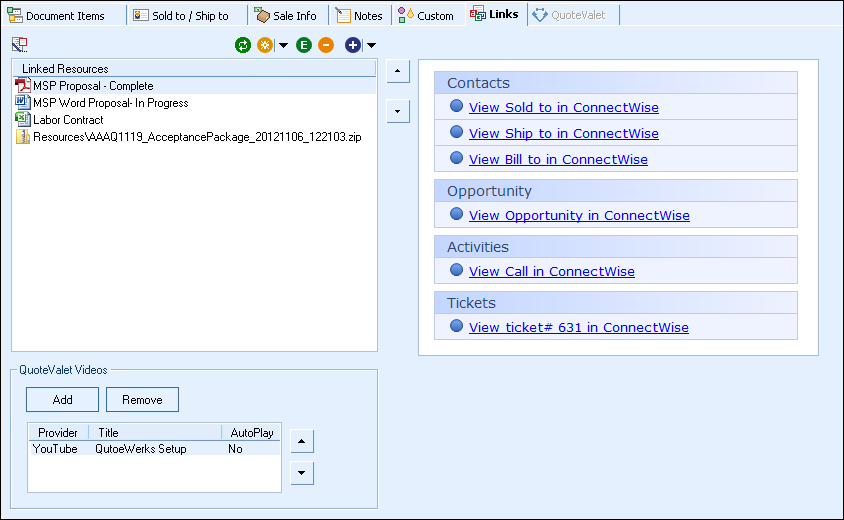Click the Provider column header
Viewport: 844px width, 520px height.
(58, 432)
